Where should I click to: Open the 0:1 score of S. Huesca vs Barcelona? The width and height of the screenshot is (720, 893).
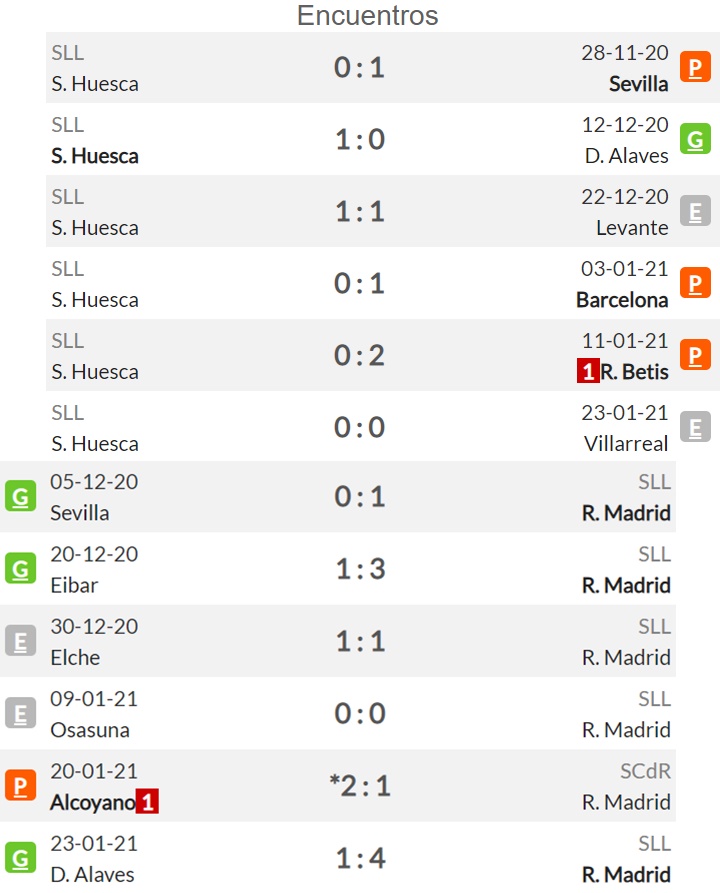point(359,283)
